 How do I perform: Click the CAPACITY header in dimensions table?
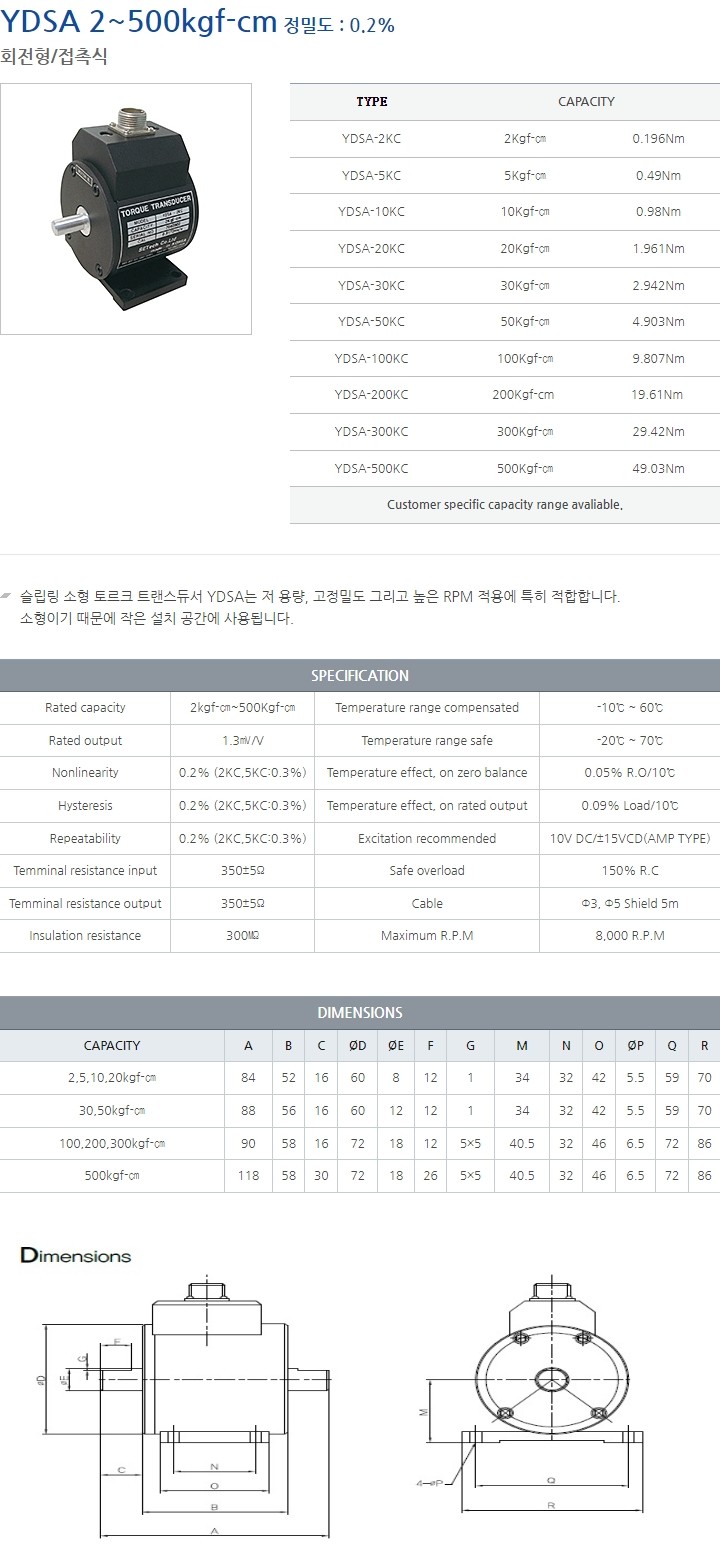click(x=112, y=1046)
